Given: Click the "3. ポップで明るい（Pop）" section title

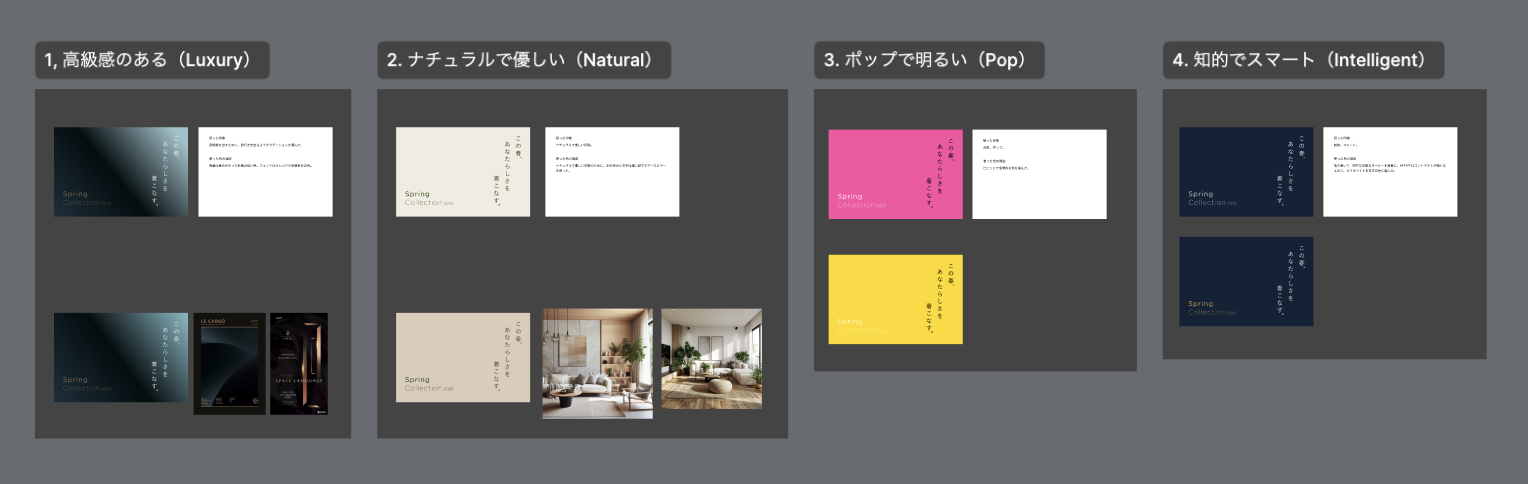Looking at the screenshot, I should pos(929,60).
